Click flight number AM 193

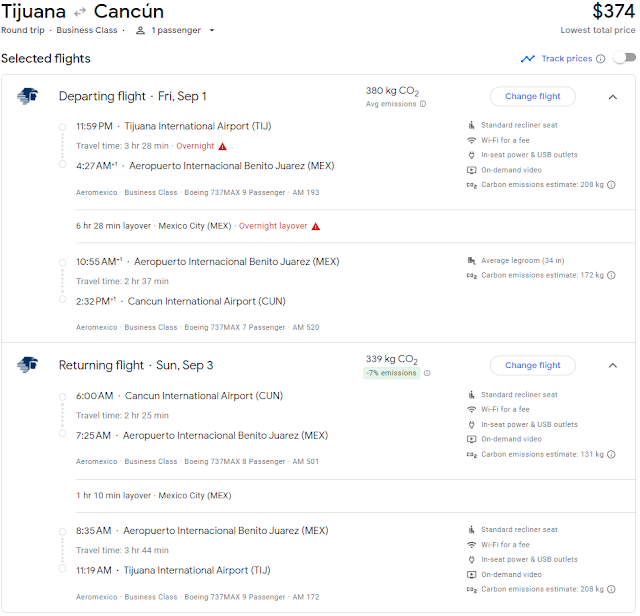(x=307, y=193)
